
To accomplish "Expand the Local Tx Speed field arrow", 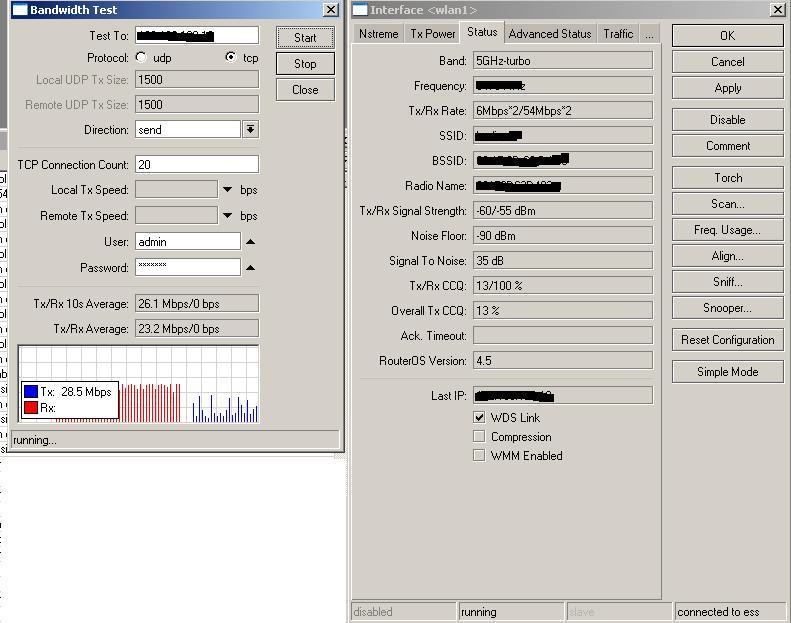I will [228, 190].
